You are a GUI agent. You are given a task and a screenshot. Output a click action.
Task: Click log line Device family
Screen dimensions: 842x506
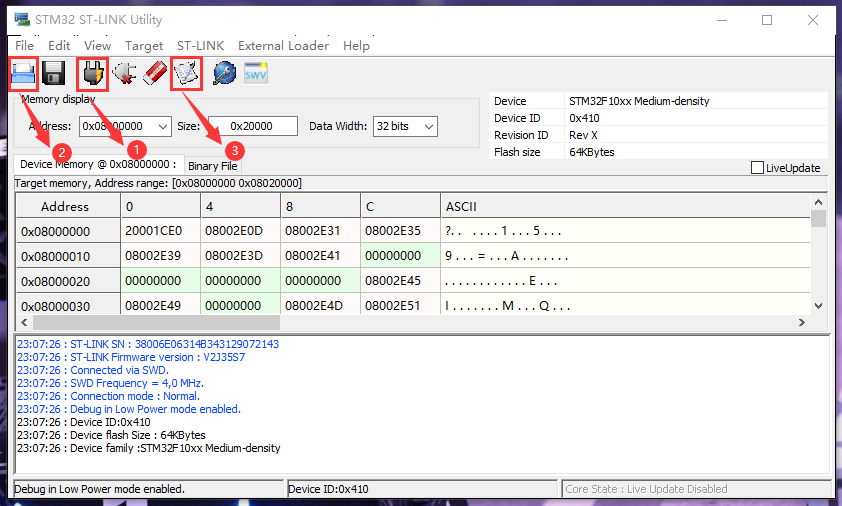[149, 448]
